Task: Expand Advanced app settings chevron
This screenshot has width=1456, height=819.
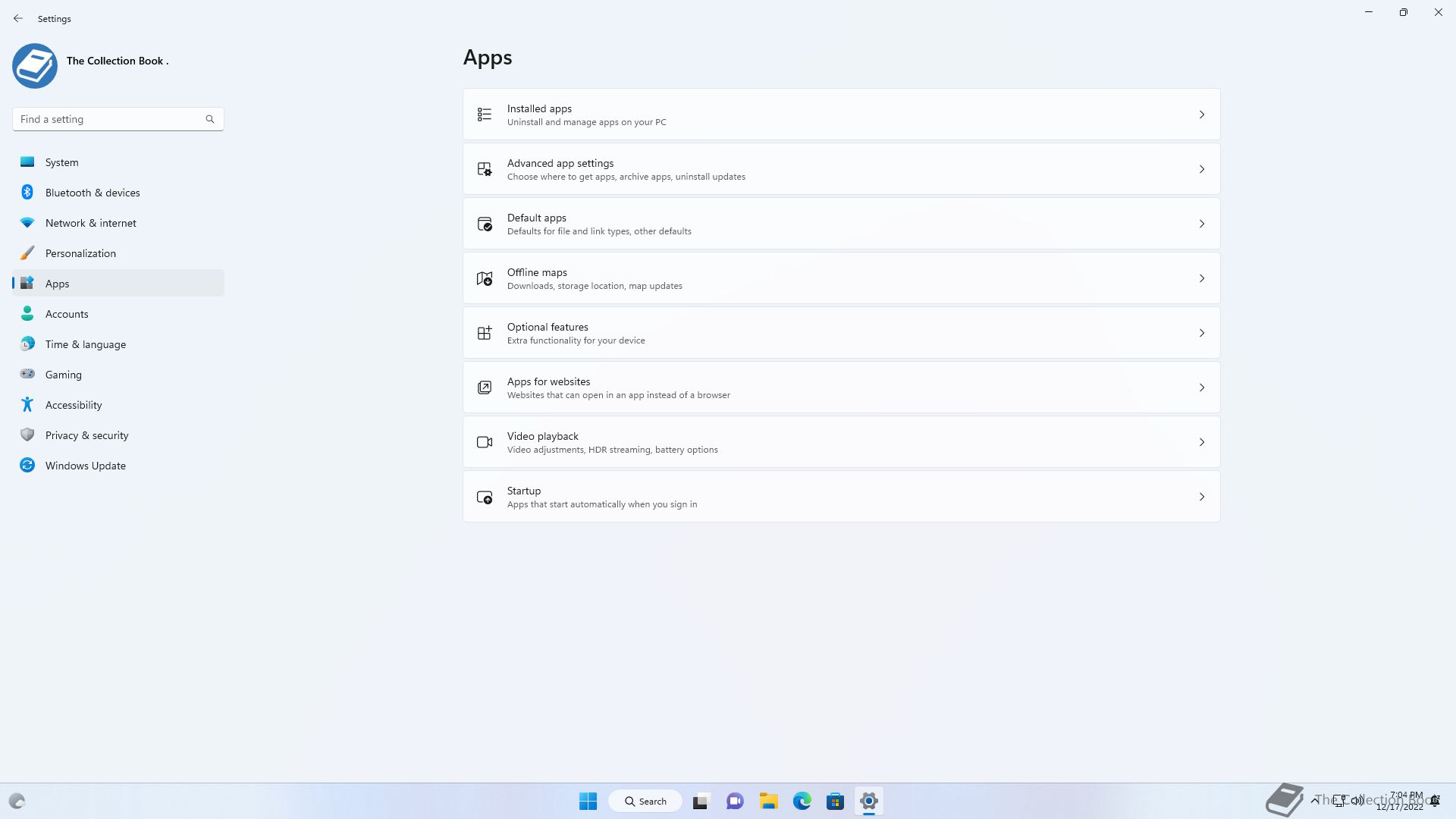Action: point(1201,169)
